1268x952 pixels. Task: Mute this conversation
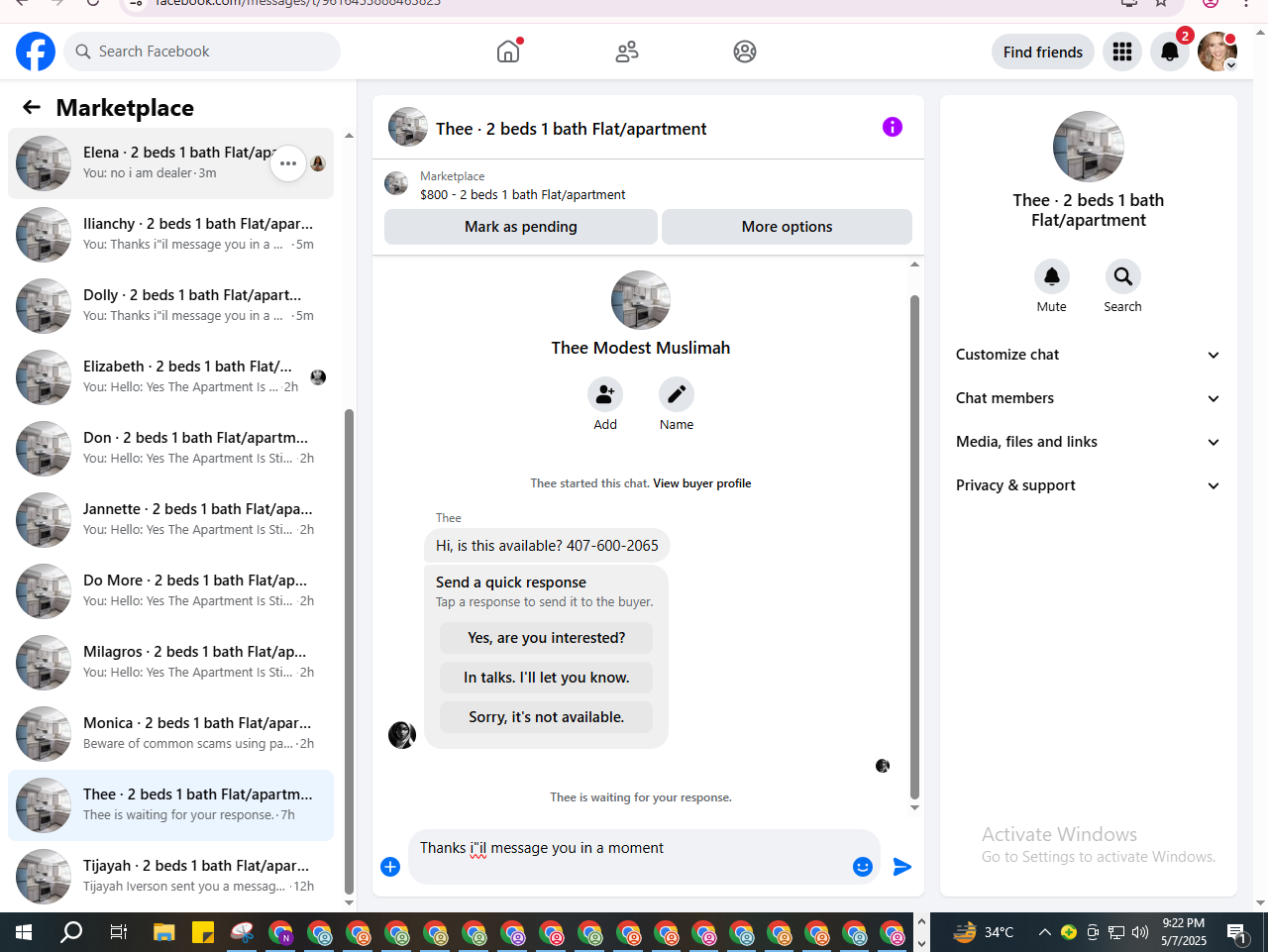pos(1052,276)
